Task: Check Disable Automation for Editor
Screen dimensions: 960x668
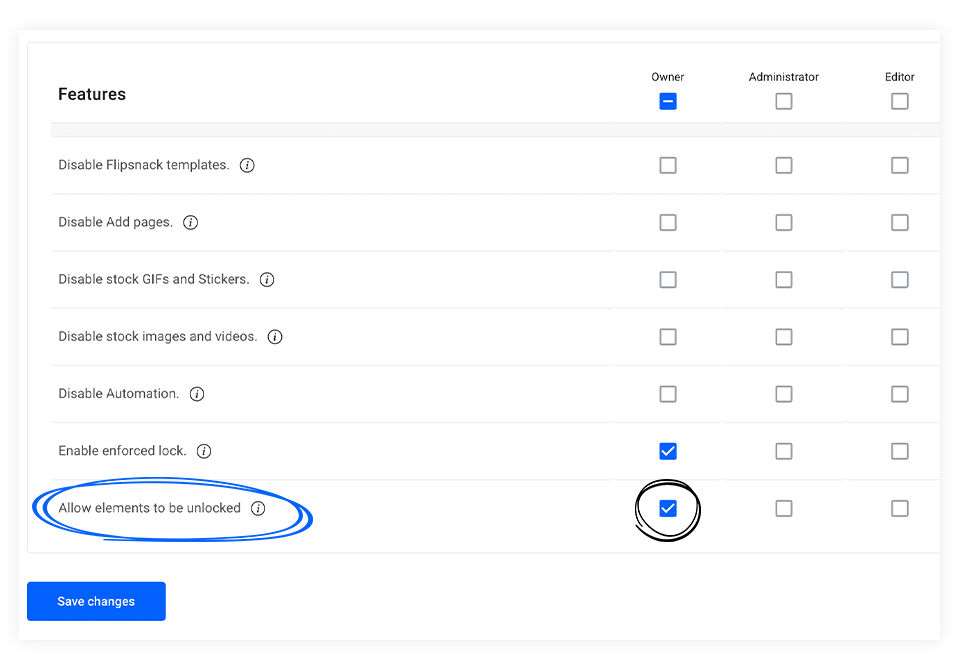Action: [900, 394]
